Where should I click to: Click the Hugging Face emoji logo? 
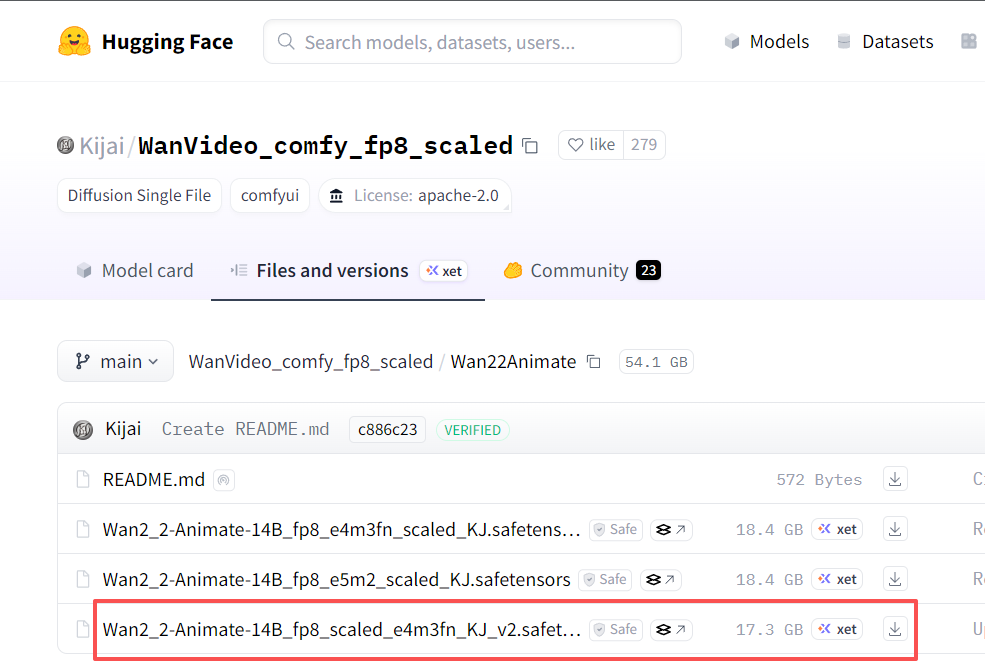tap(74, 41)
